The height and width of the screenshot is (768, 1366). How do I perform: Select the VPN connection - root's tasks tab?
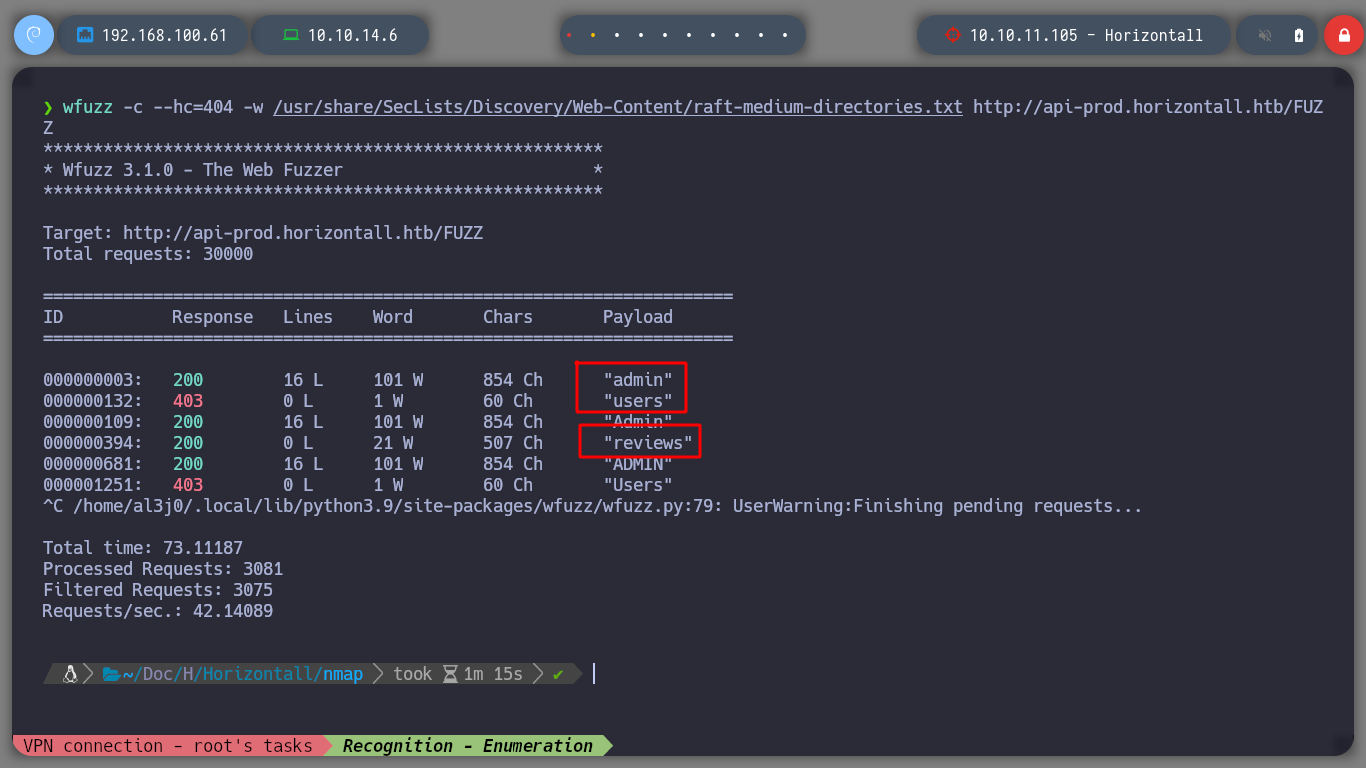coord(168,746)
